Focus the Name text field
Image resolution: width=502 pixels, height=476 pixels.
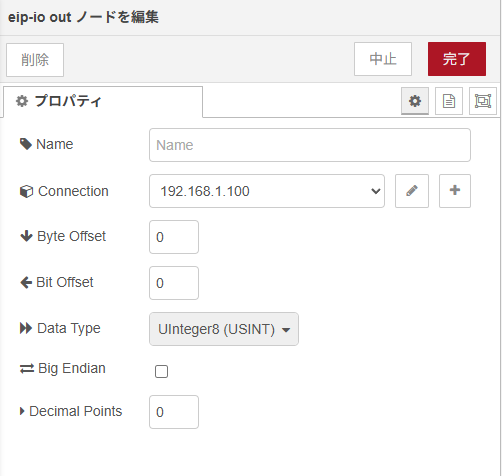pos(310,145)
